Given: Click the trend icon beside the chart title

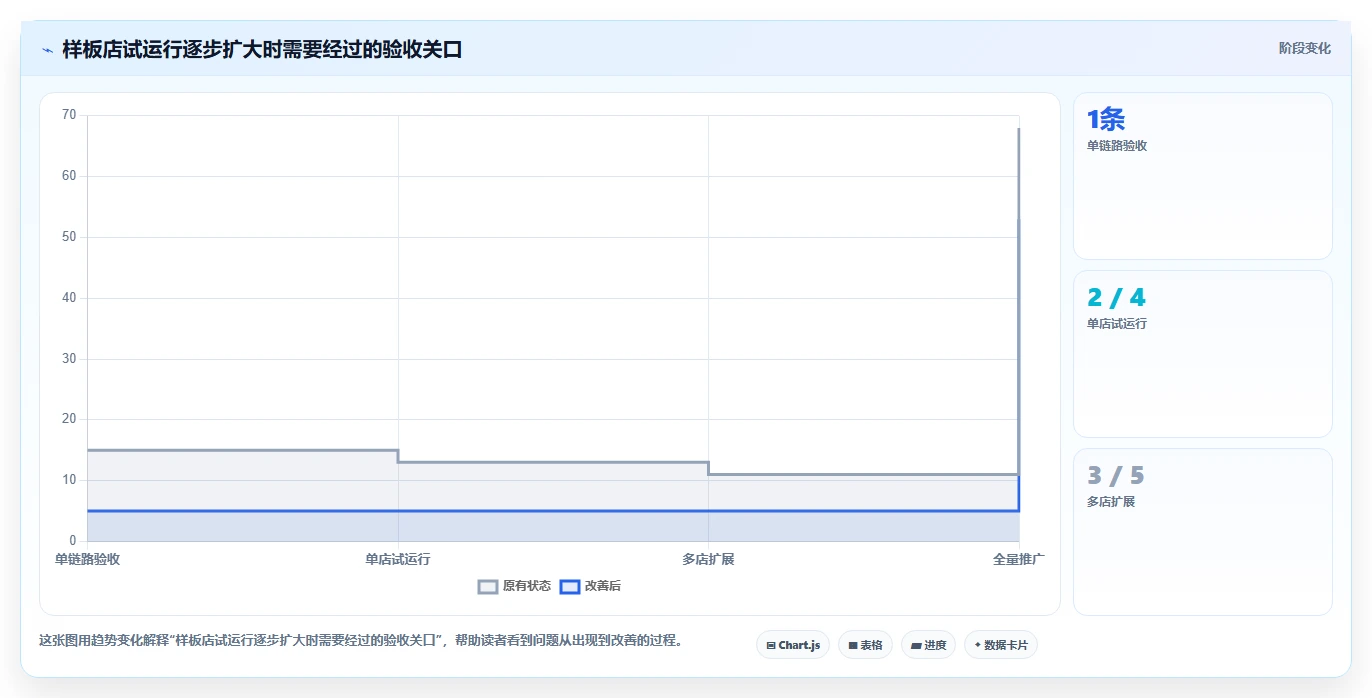Looking at the screenshot, I should click(47, 49).
